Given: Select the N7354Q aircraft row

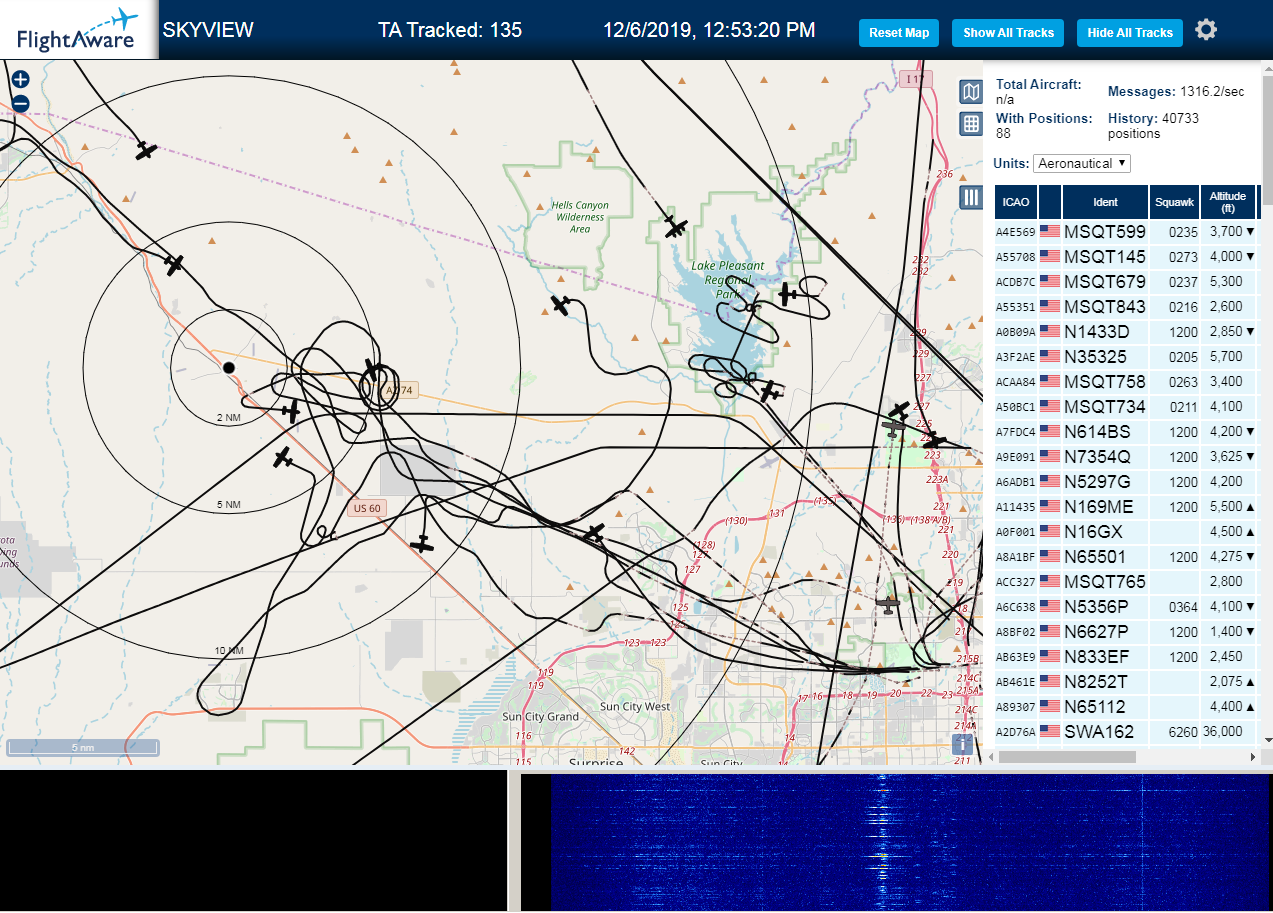Looking at the screenshot, I should click(1125, 457).
